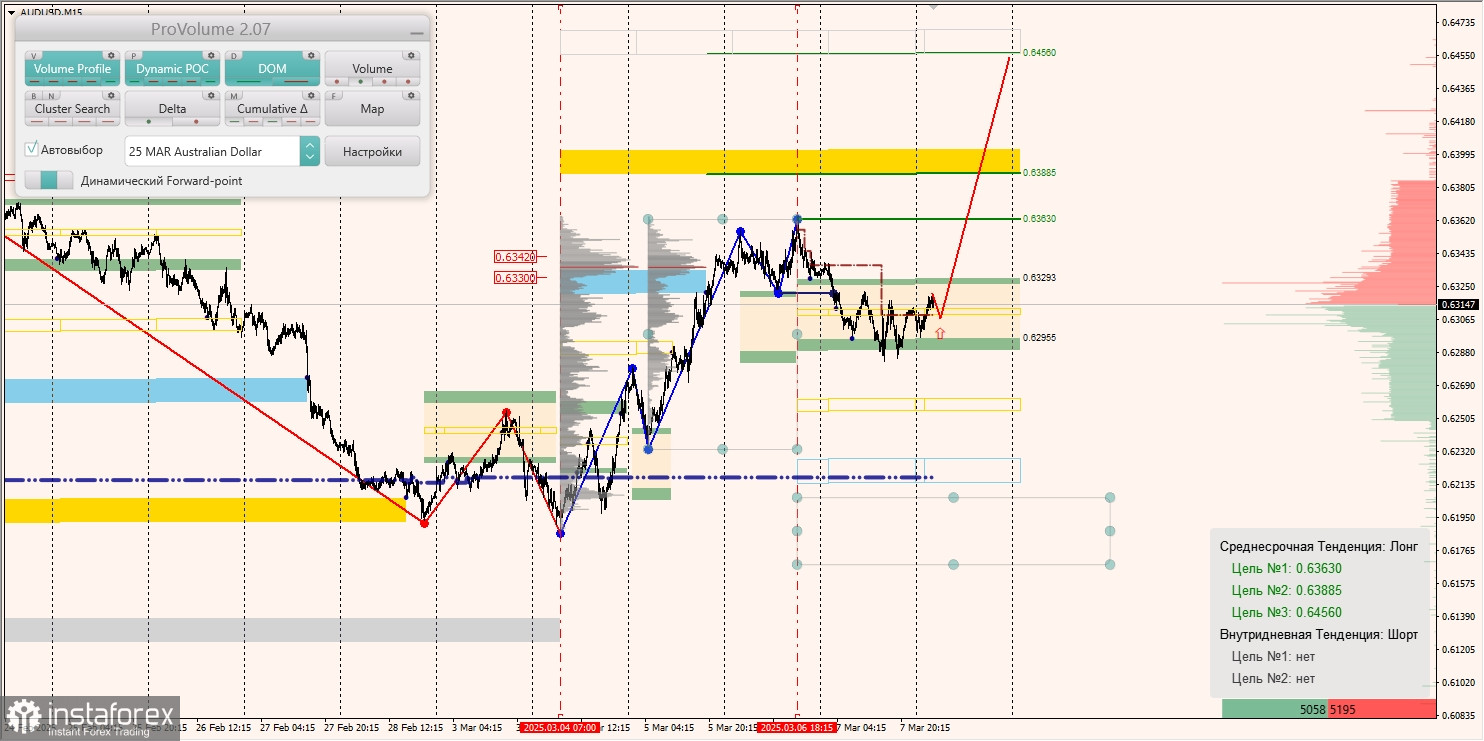Click the F hotkey tag on Map
The height and width of the screenshot is (741, 1484).
pyautogui.click(x=334, y=96)
